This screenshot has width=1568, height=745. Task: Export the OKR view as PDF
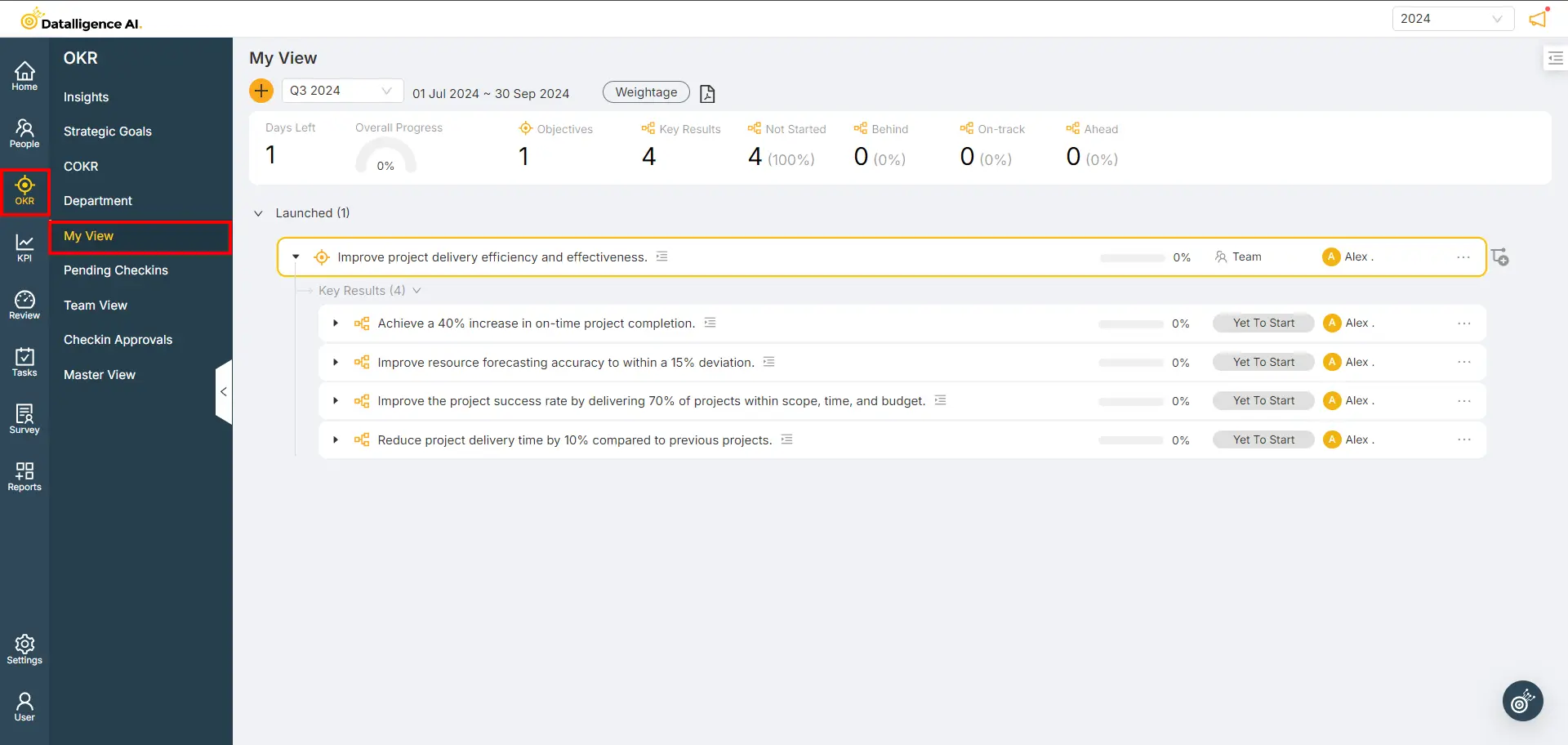(x=707, y=93)
